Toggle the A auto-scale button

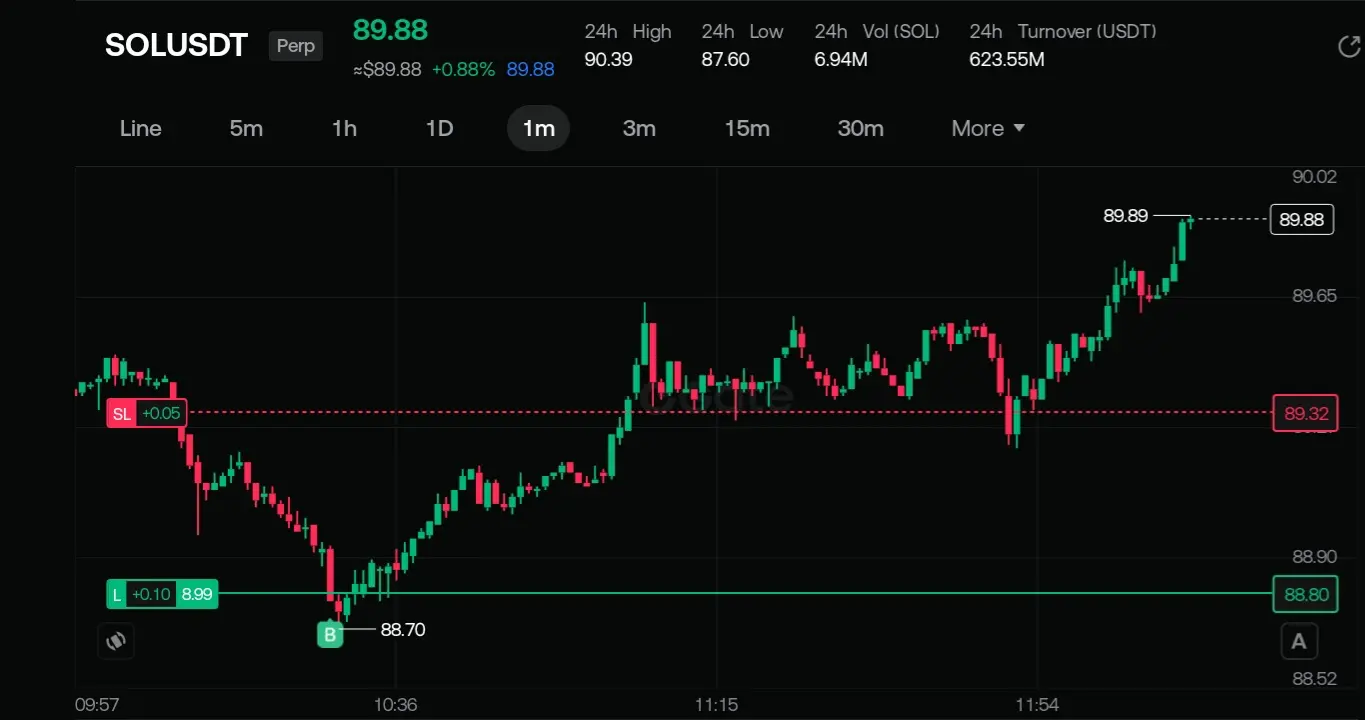1299,641
